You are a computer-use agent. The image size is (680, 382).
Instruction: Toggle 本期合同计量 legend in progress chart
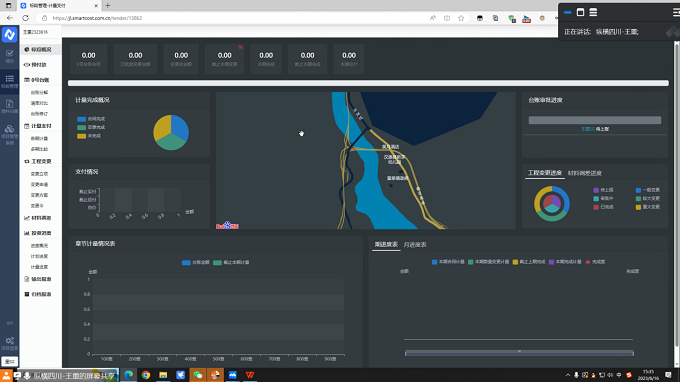point(448,262)
